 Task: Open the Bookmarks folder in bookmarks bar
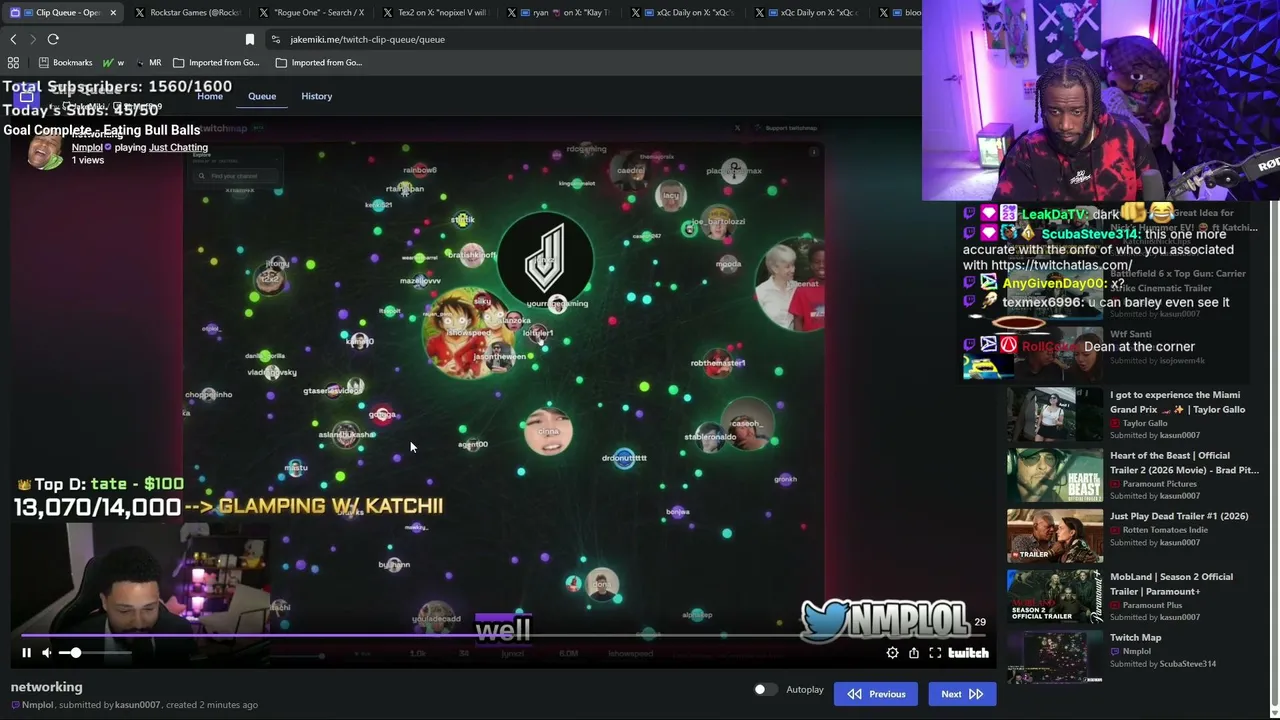click(65, 62)
